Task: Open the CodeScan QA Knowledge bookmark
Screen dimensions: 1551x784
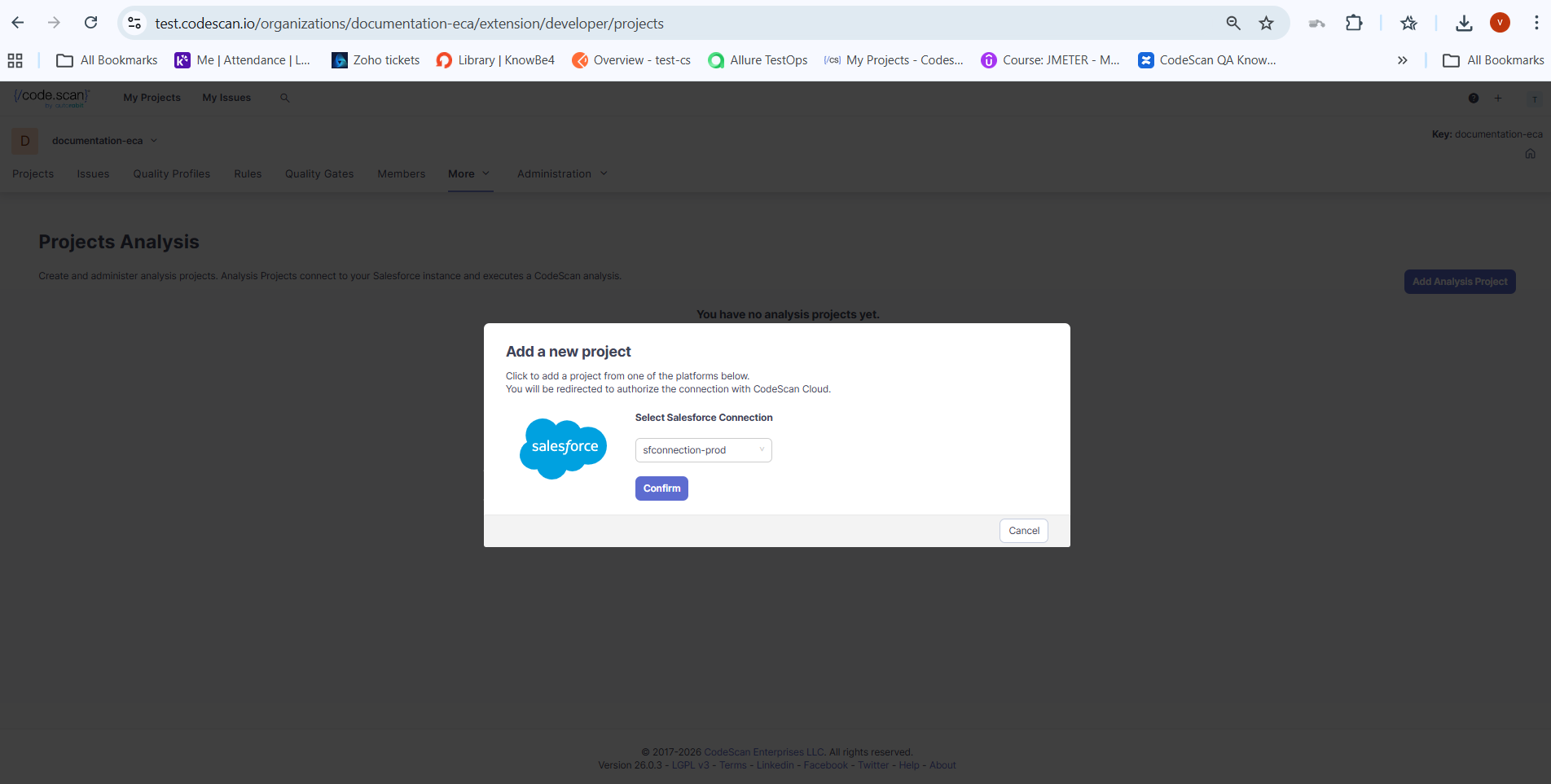Action: [x=1207, y=60]
